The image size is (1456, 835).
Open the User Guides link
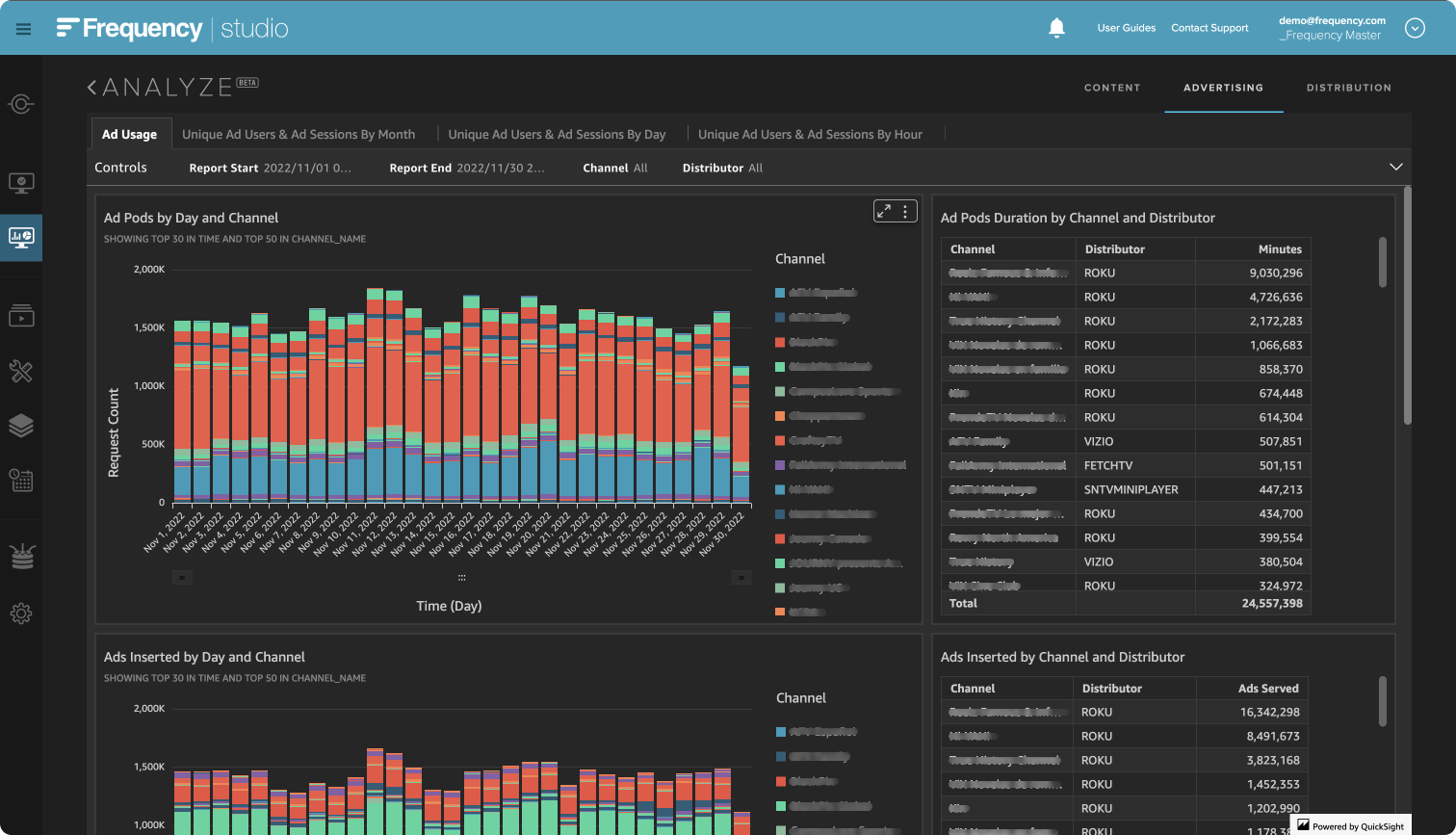1126,28
